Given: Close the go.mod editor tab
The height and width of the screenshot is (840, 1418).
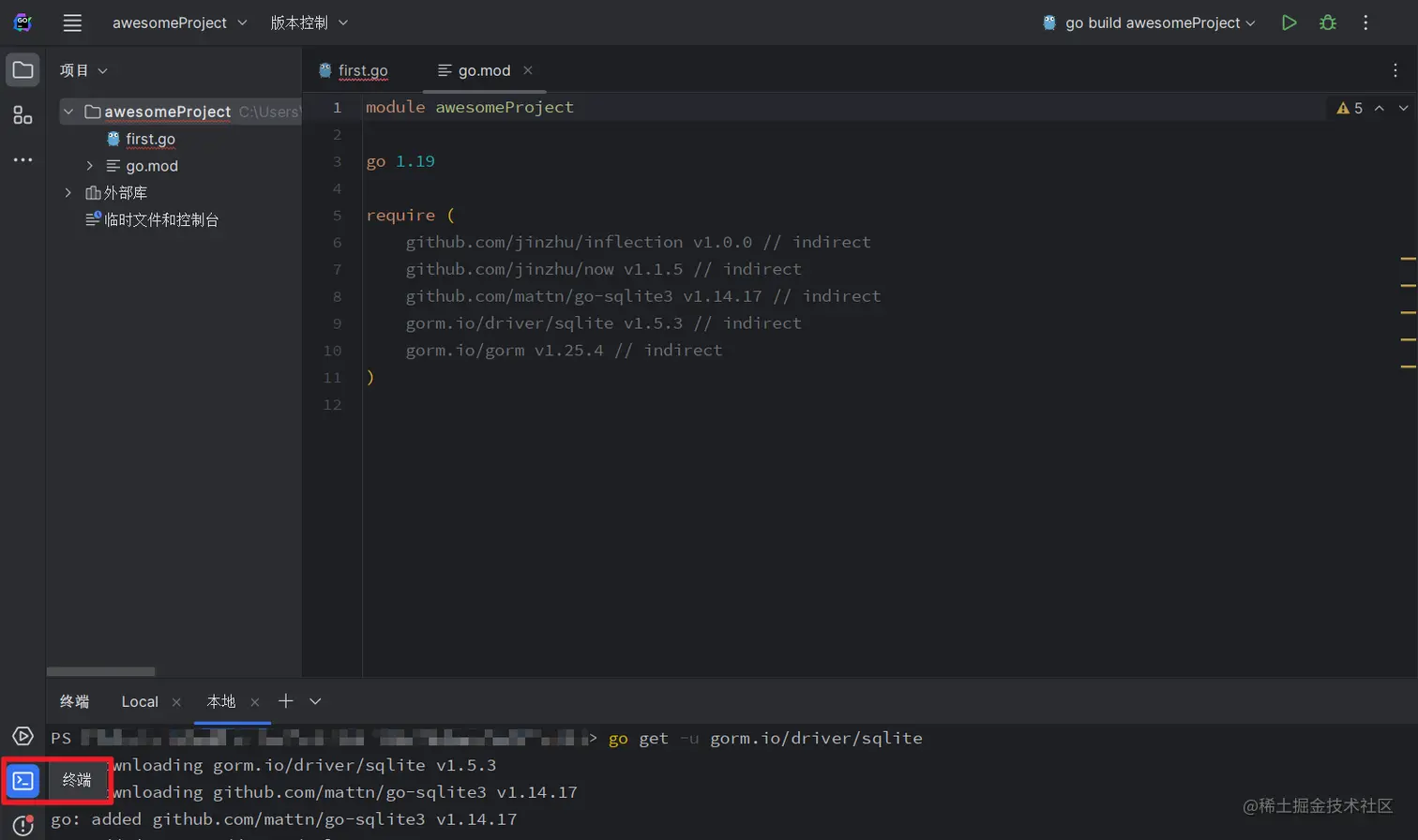Looking at the screenshot, I should [528, 70].
